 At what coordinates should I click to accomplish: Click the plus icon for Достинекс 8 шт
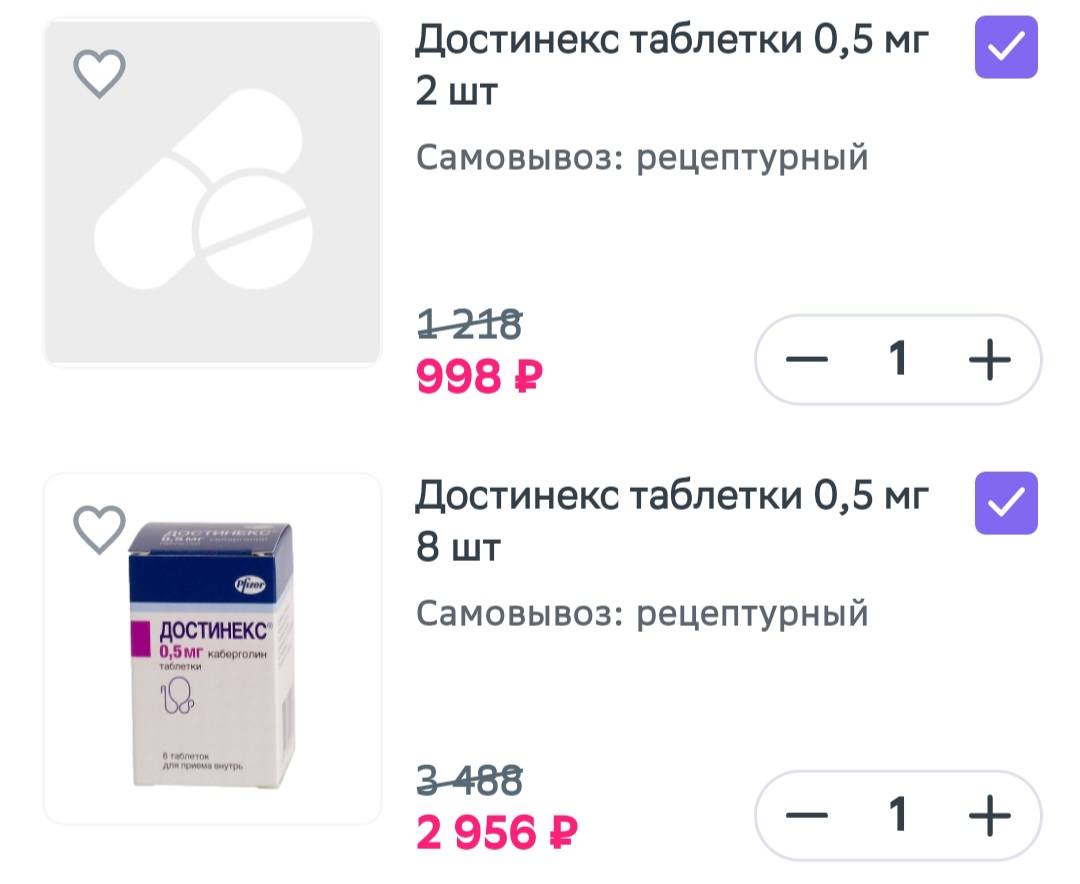click(989, 815)
